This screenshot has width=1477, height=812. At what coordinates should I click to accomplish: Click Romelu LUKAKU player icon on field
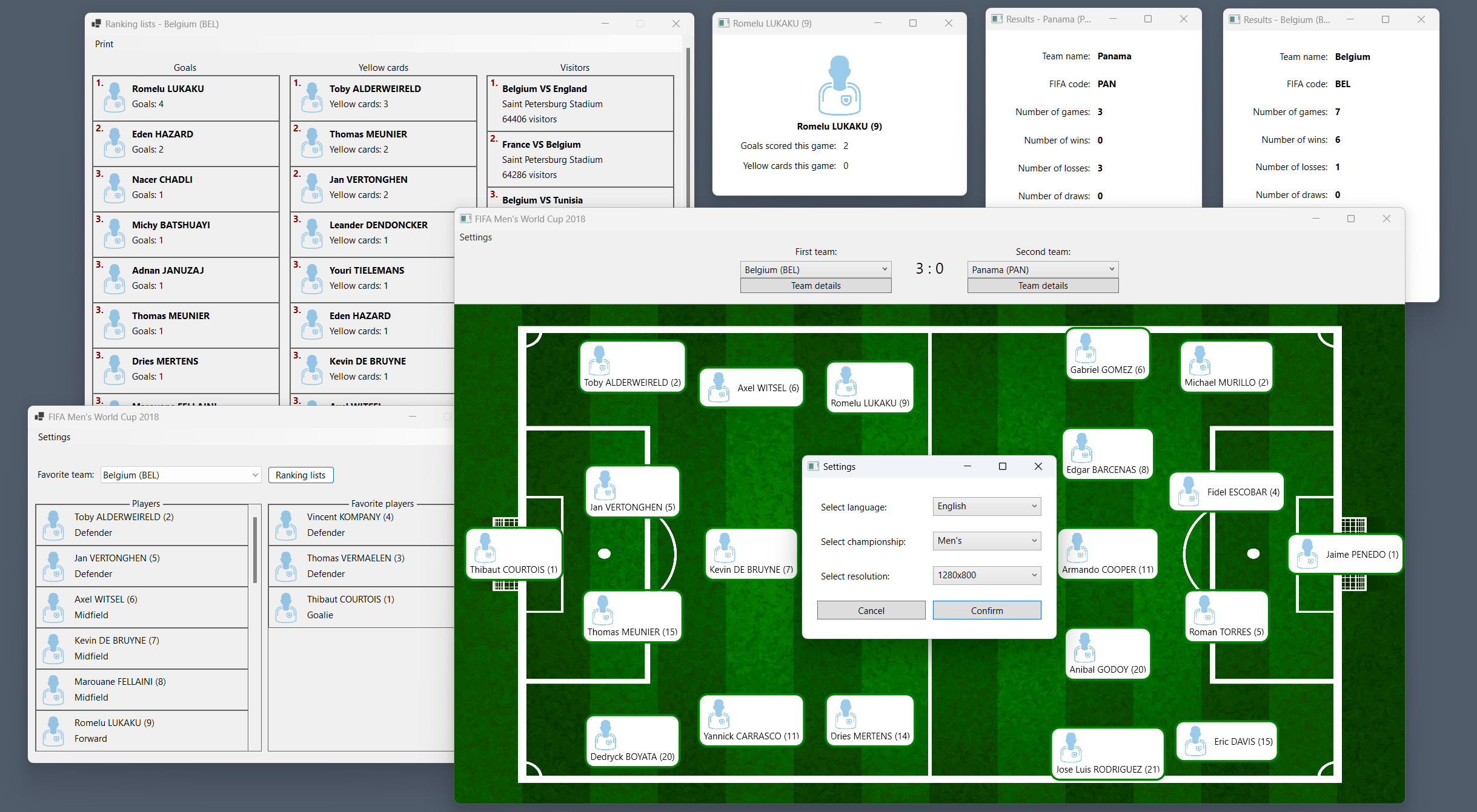pyautogui.click(x=845, y=381)
